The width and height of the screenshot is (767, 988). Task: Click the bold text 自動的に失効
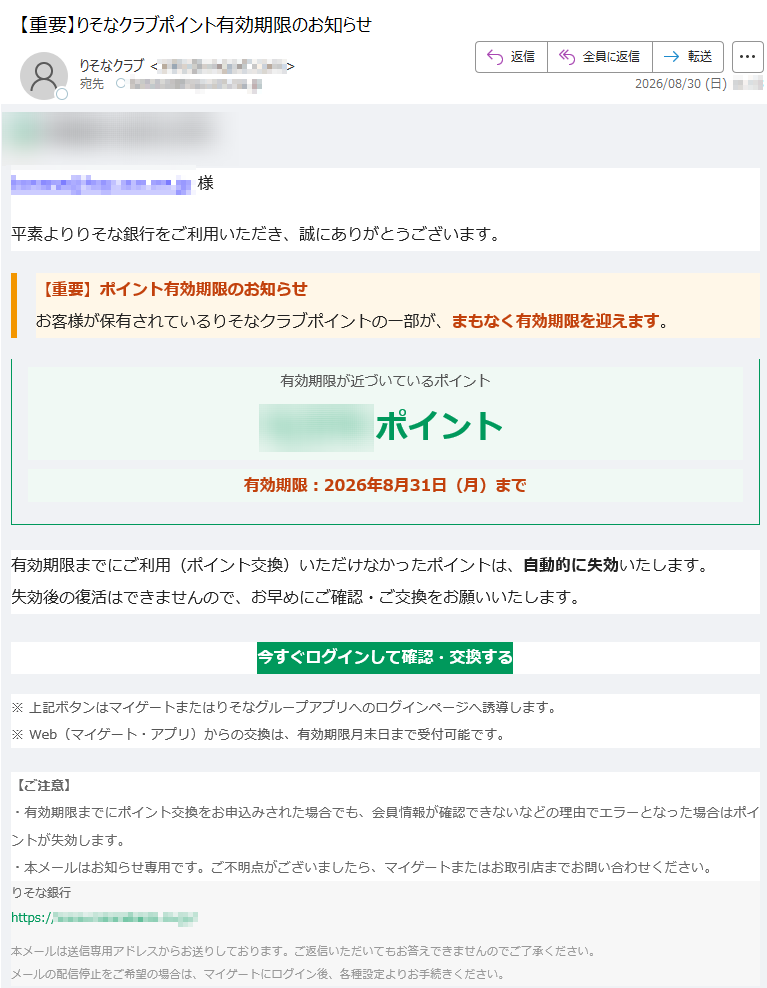(x=571, y=565)
